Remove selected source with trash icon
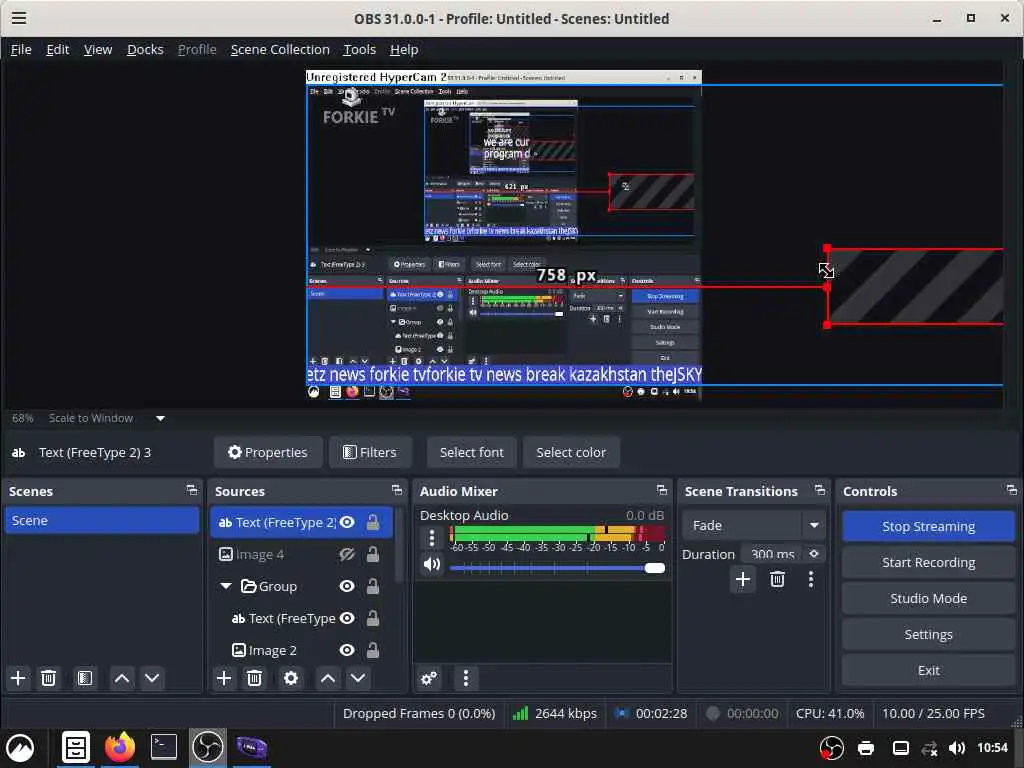Viewport: 1024px width, 768px height. [x=255, y=678]
